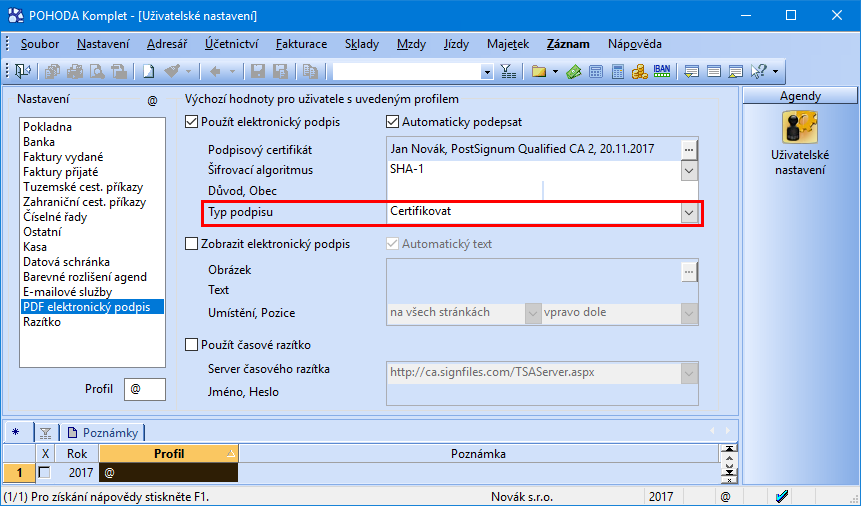Click the context help question-mark cursor icon
Viewport: 861px width, 506px height.
coord(758,71)
